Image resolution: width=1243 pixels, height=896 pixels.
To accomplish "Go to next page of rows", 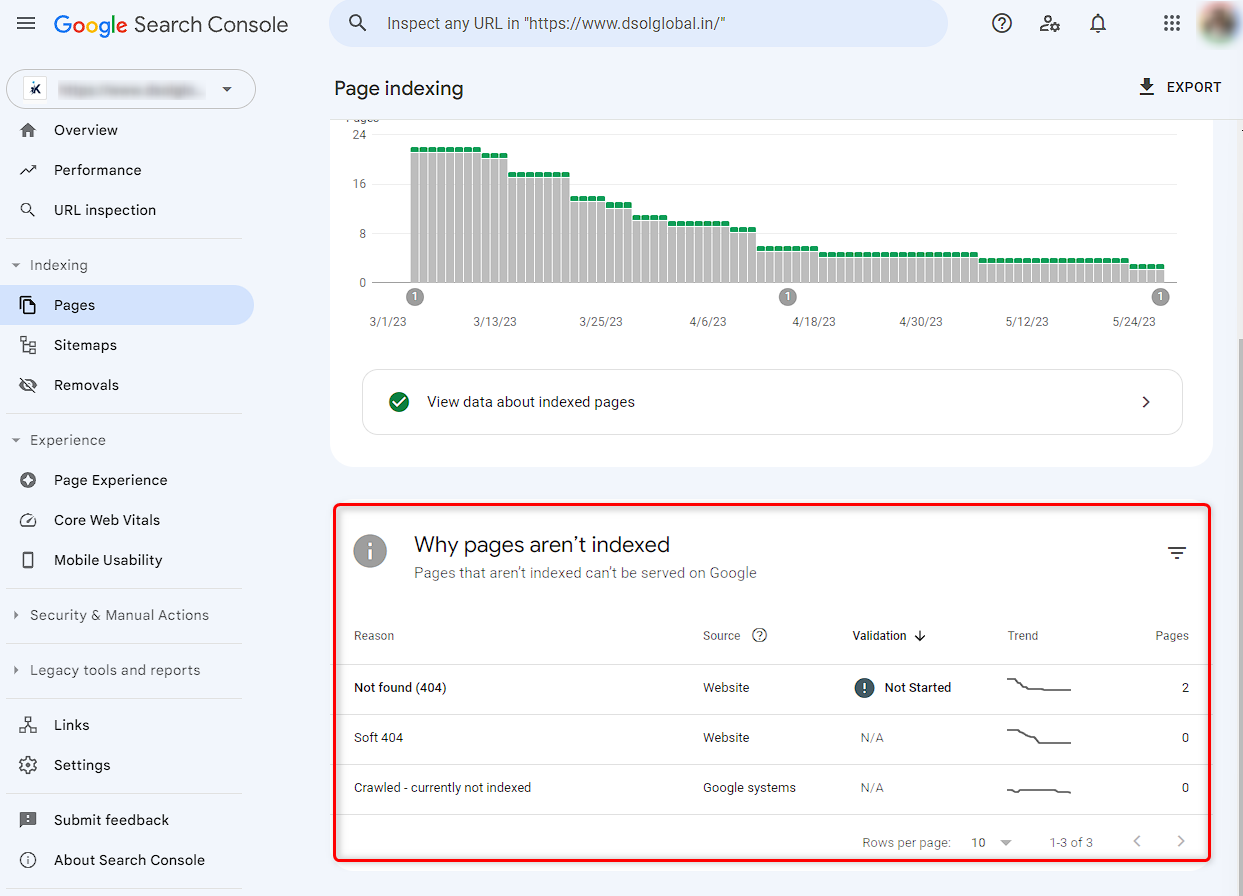I will [x=1181, y=842].
